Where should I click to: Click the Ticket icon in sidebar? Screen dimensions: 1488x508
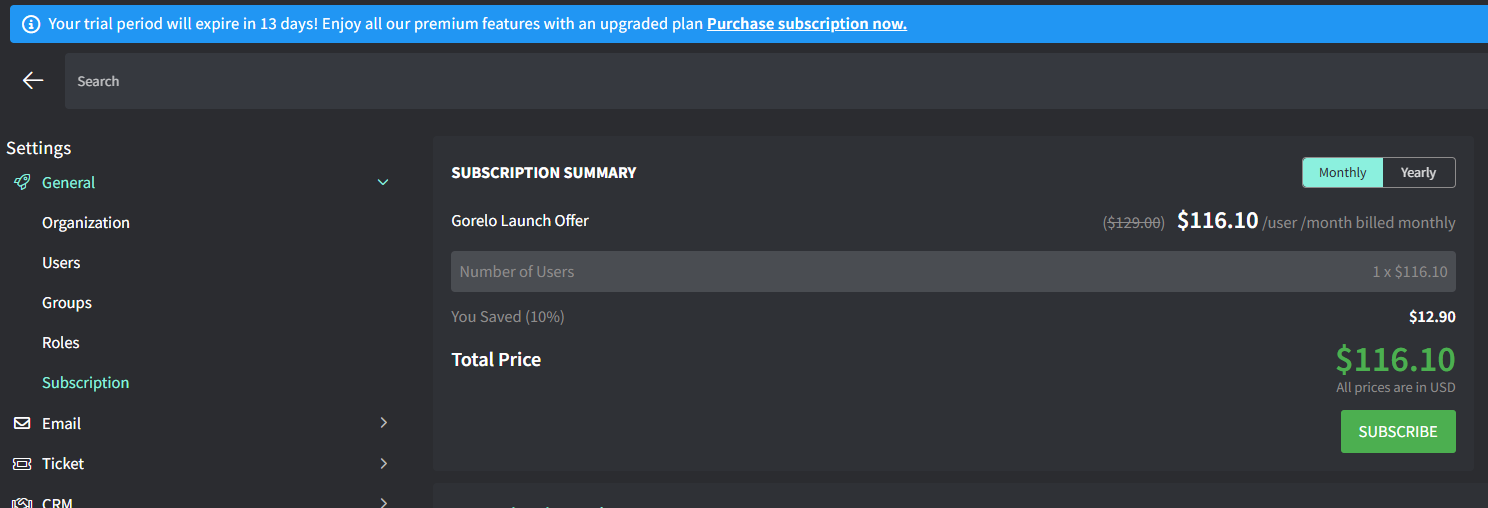tap(22, 463)
